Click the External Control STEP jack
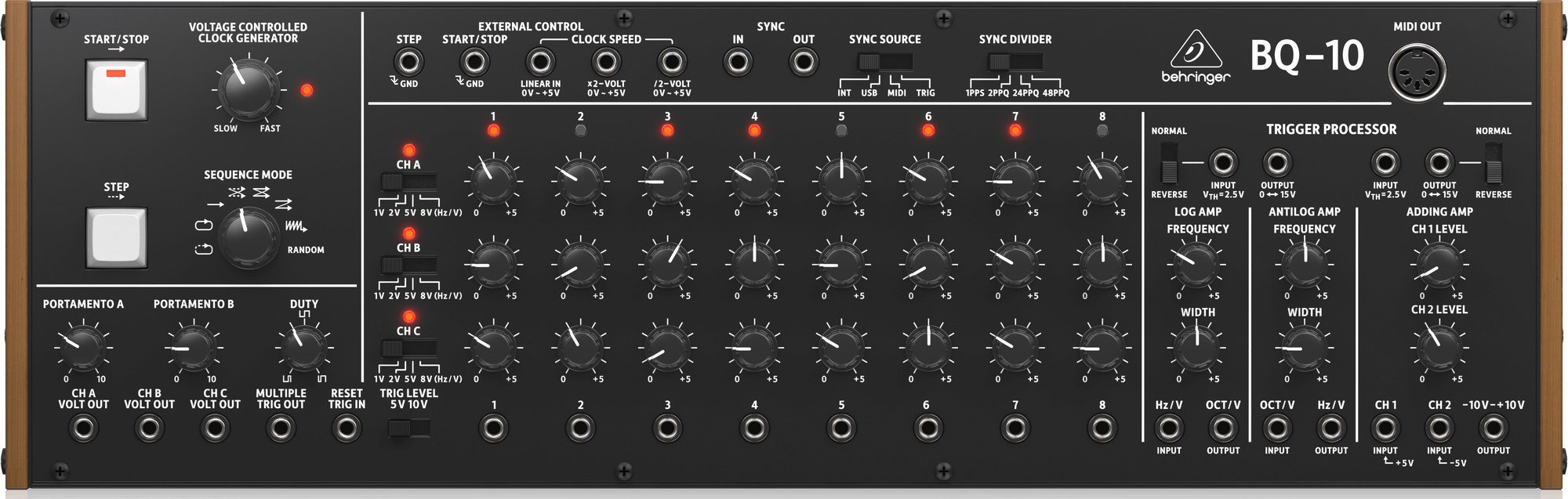The image size is (1568, 499). click(408, 62)
